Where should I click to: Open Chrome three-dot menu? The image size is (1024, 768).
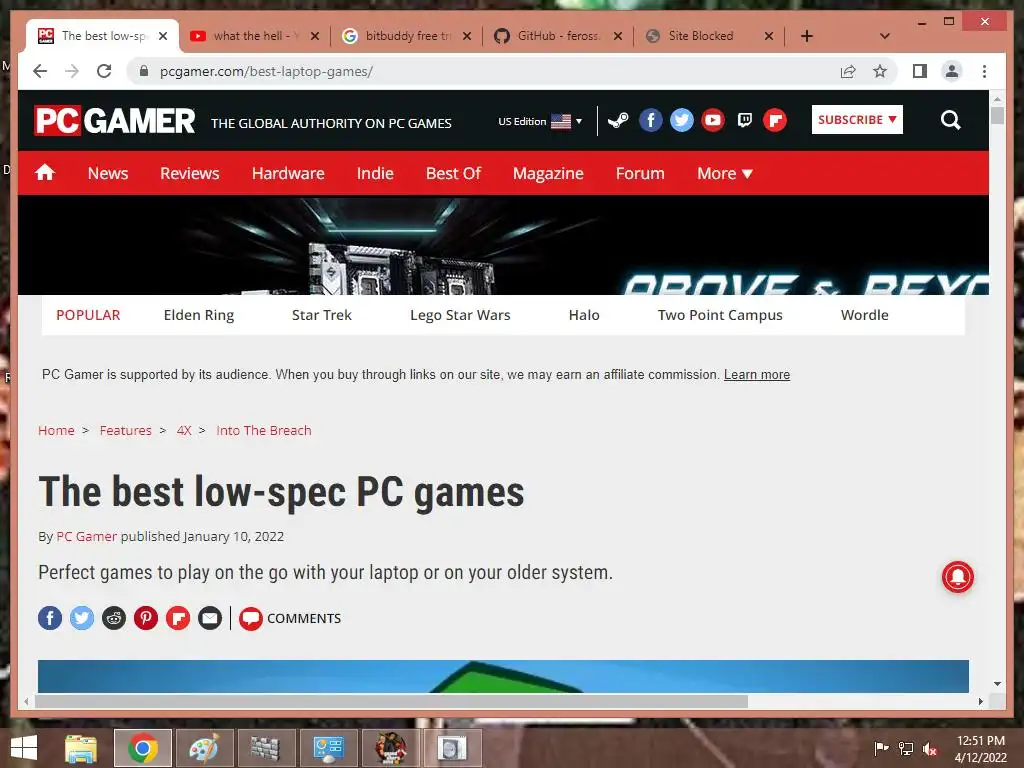tap(984, 71)
